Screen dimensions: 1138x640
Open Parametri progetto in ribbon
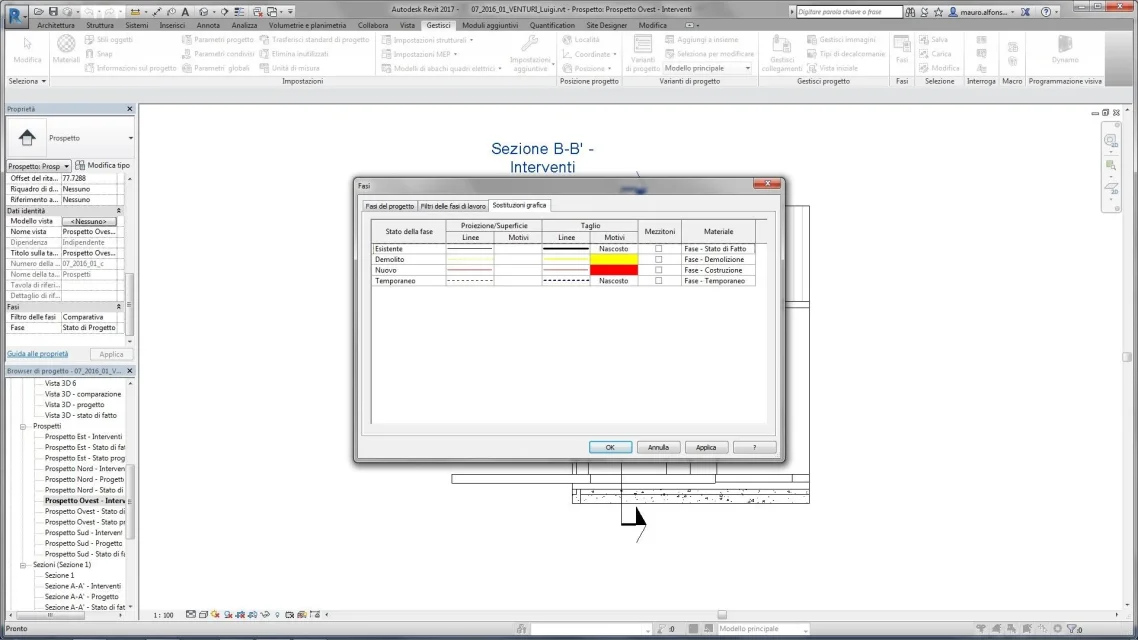tap(218, 40)
